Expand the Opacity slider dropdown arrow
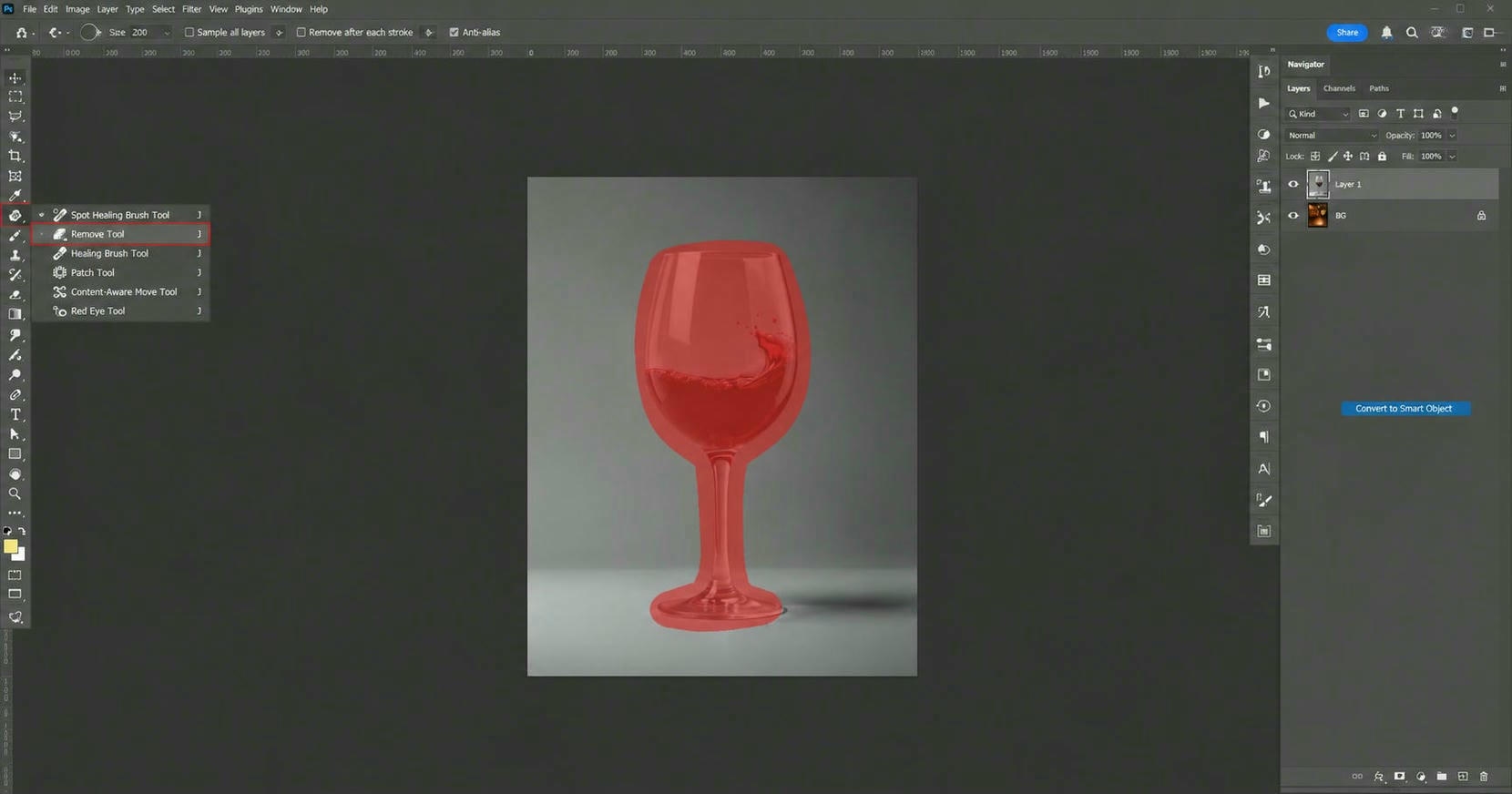The width and height of the screenshot is (1512, 794). [x=1452, y=136]
